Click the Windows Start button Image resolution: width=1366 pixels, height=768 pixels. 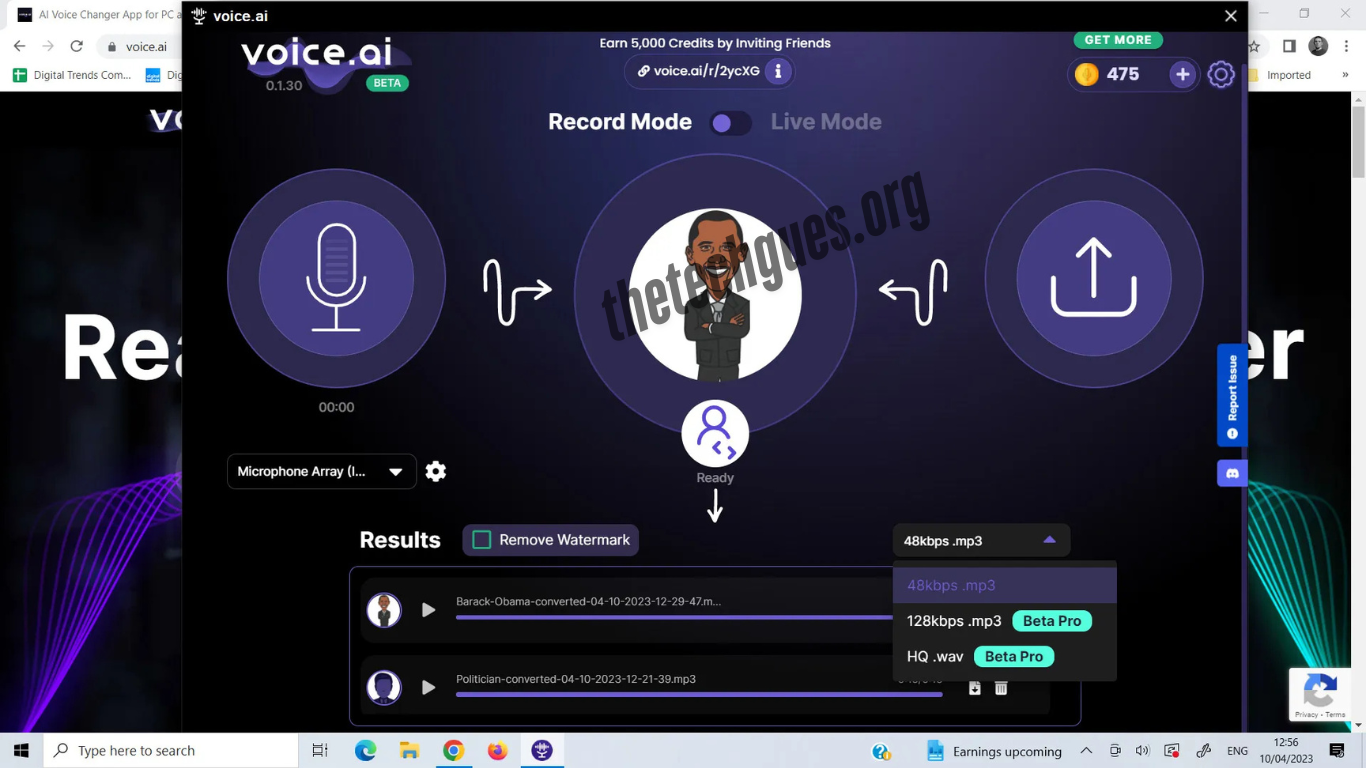pos(21,751)
